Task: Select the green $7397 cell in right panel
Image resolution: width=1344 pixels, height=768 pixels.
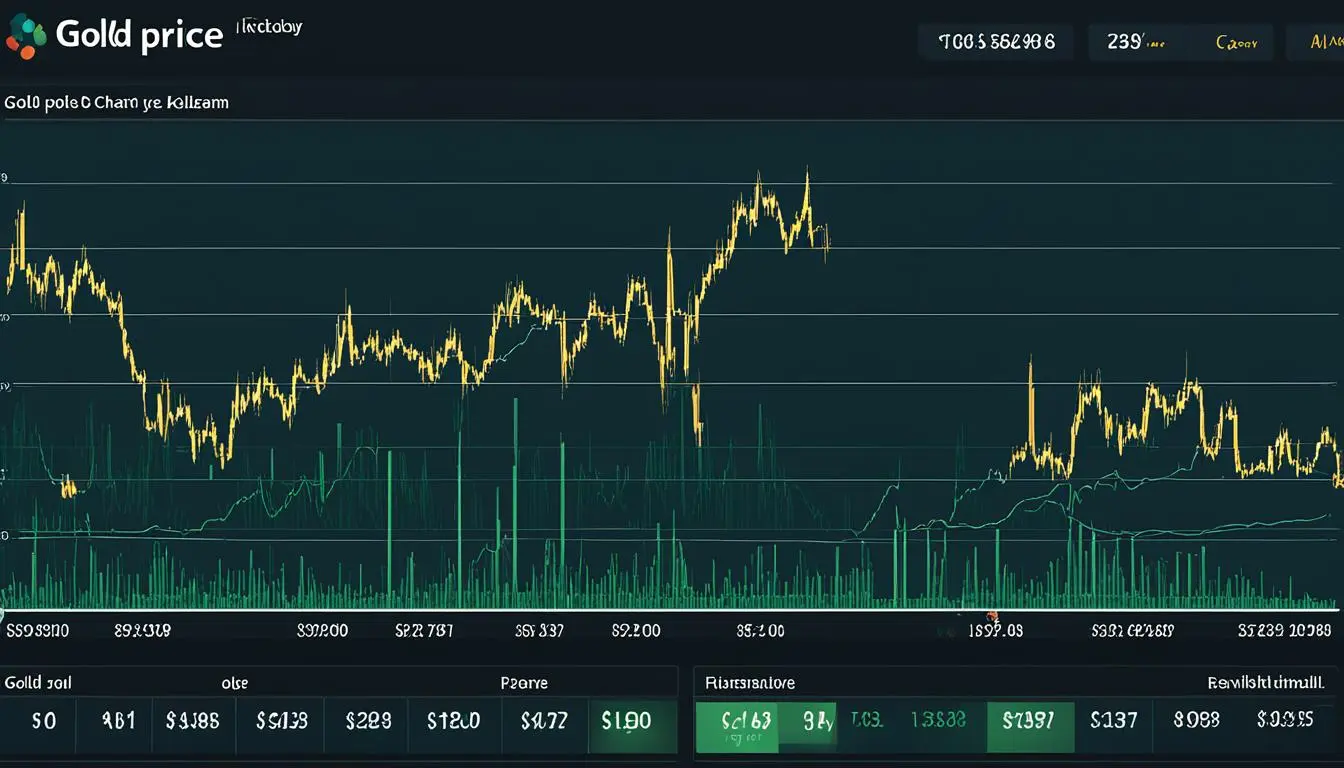Action: 1030,720
